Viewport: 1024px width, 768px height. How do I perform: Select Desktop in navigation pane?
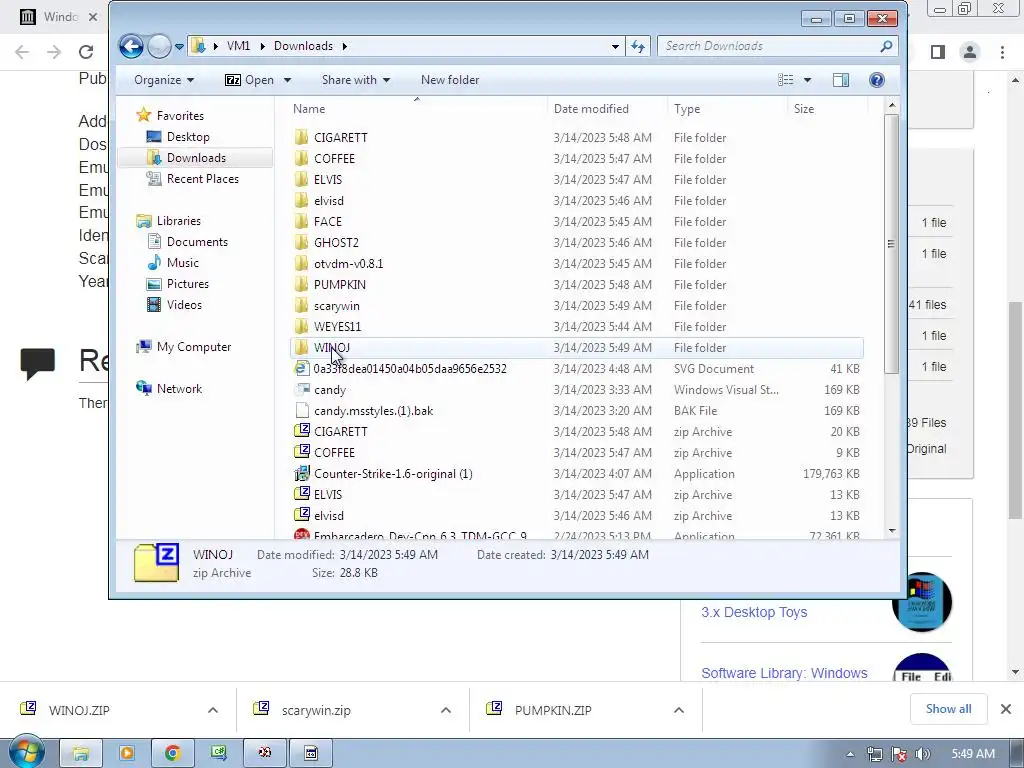(188, 136)
